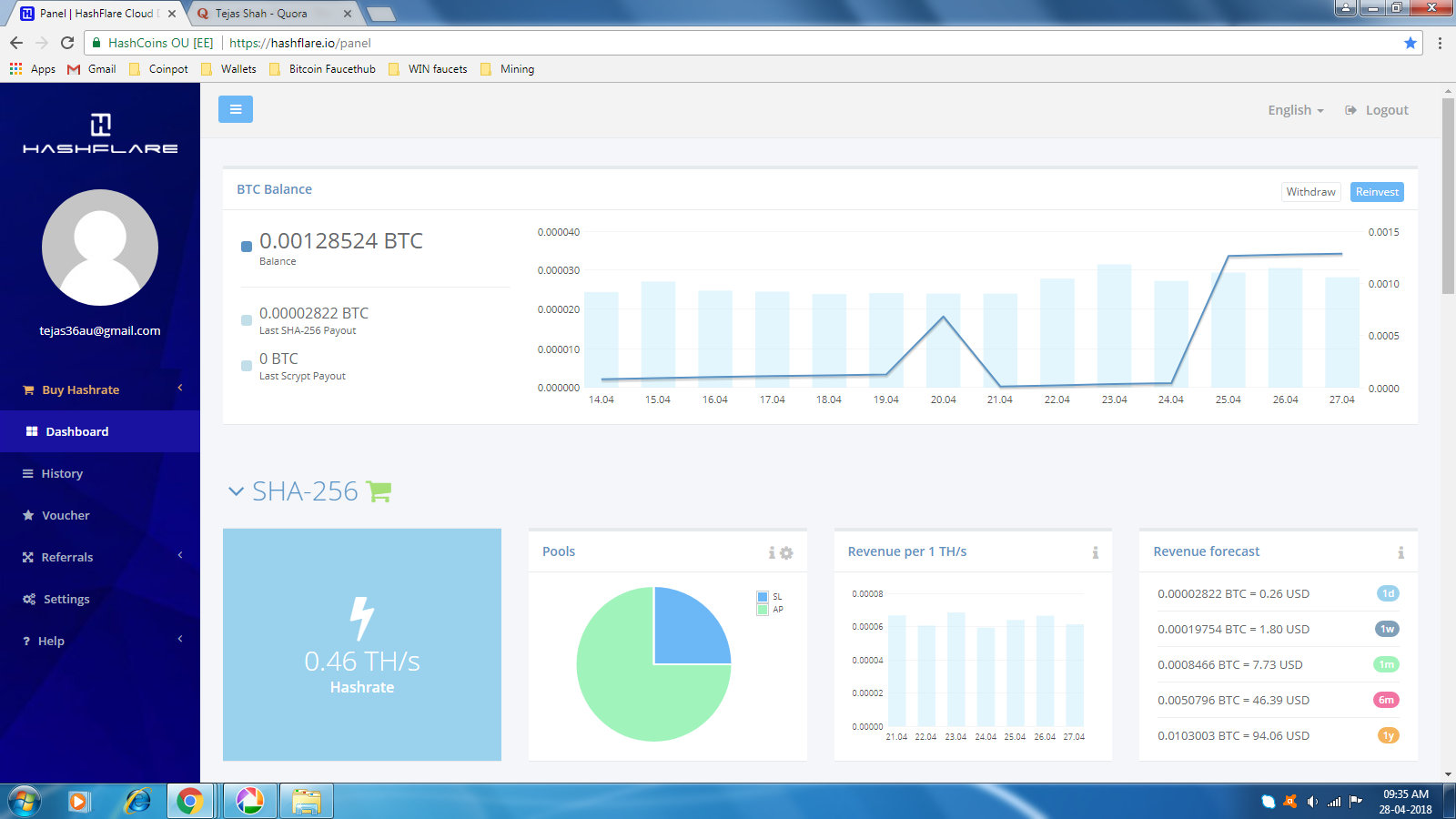Open Mining bookmark folder

507,69
